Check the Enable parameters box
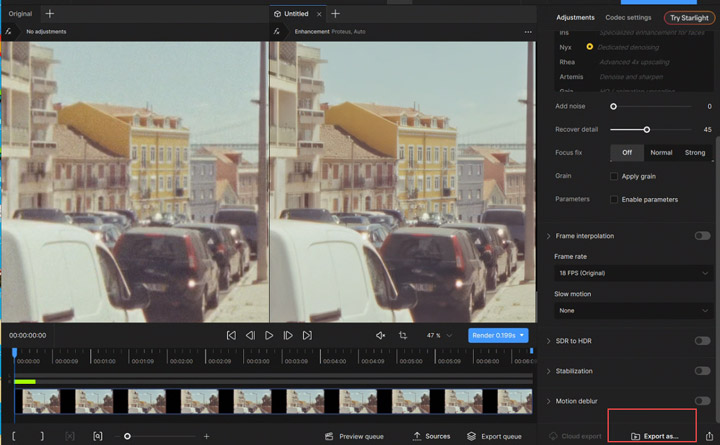720x445 pixels. pyautogui.click(x=614, y=199)
